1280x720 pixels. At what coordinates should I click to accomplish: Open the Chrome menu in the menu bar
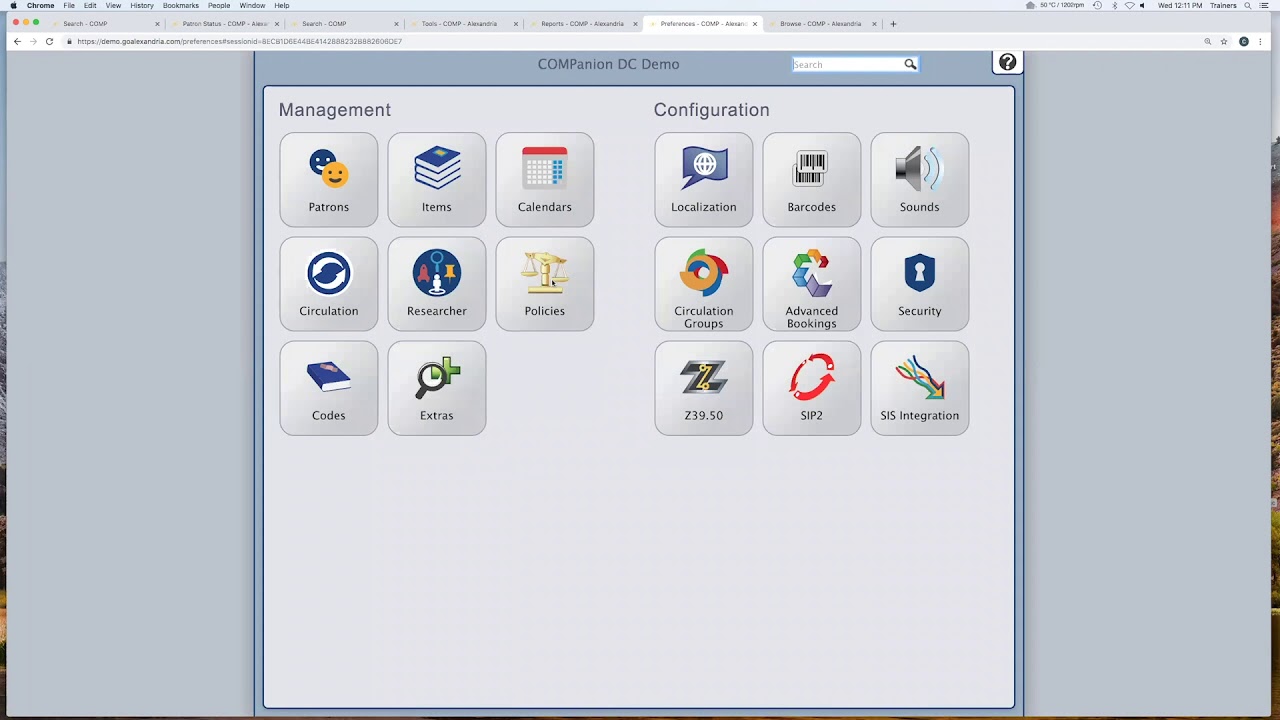coord(40,5)
